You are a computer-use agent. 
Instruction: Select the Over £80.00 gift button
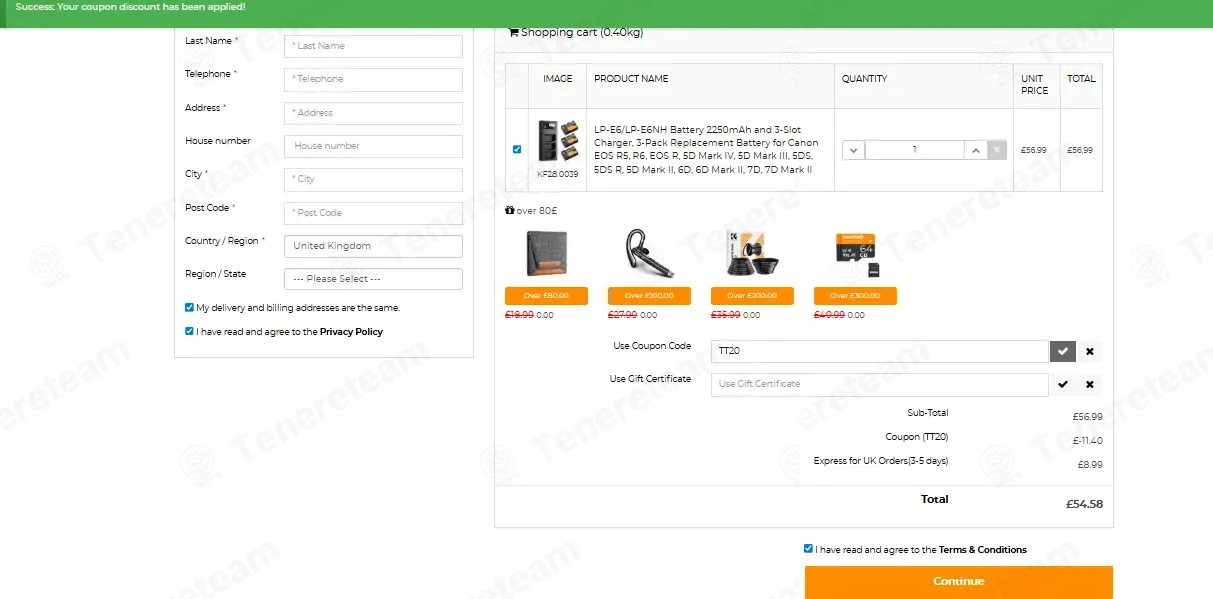(546, 296)
